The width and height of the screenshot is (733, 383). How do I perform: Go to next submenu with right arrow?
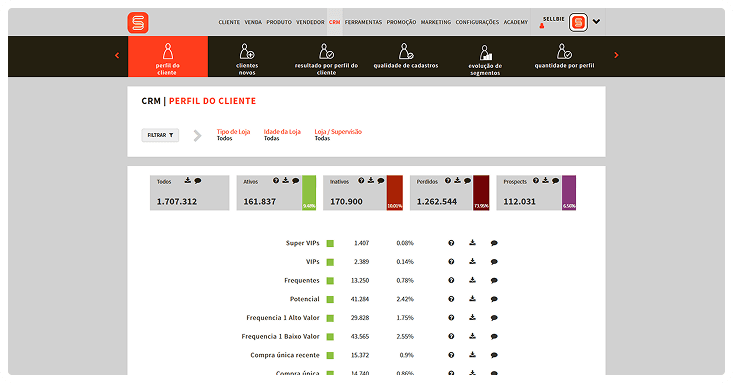616,55
